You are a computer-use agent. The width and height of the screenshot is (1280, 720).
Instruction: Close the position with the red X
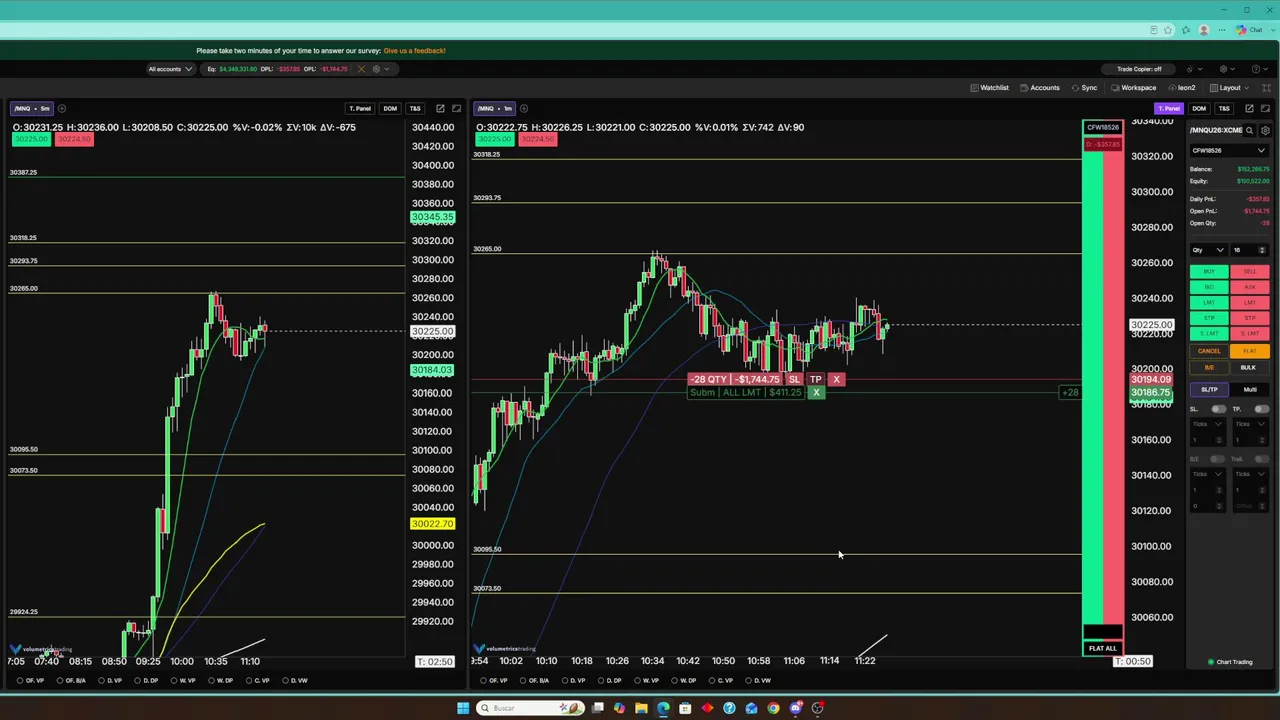(837, 380)
